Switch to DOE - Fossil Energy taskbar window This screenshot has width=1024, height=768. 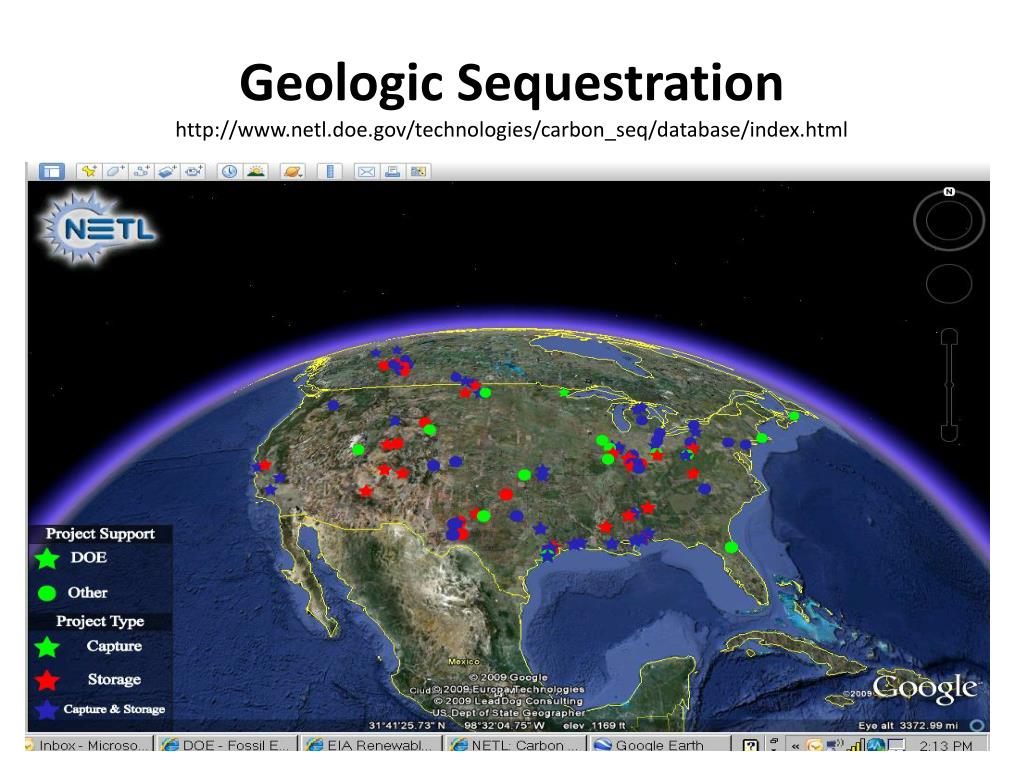tap(225, 744)
